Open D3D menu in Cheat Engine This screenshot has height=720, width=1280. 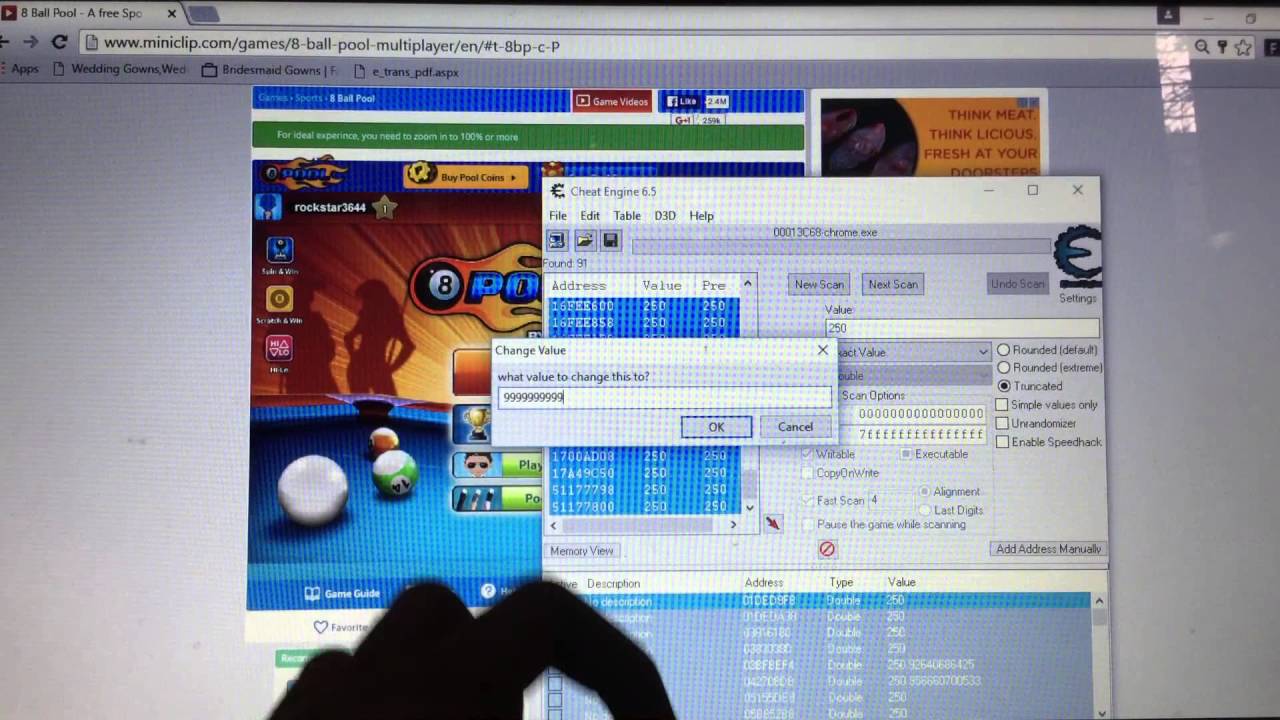click(x=665, y=216)
